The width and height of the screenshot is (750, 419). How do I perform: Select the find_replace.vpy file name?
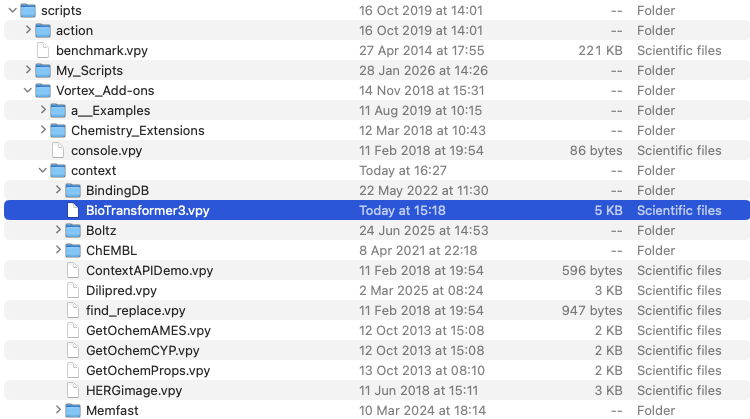135,310
